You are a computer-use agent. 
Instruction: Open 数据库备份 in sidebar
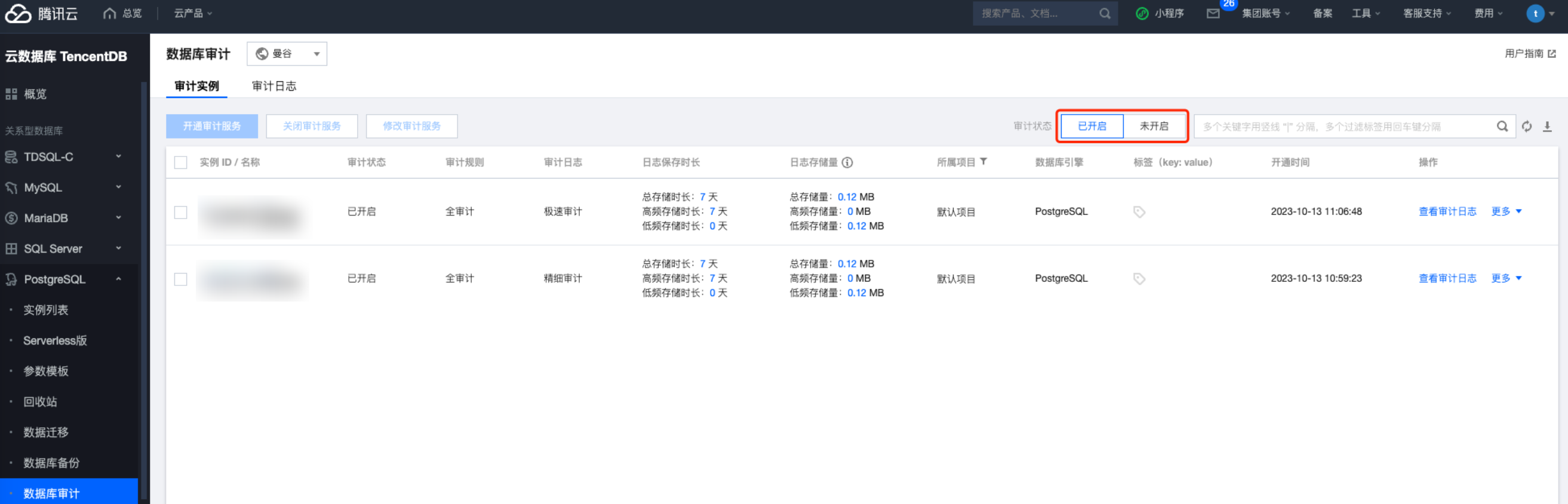[51, 463]
